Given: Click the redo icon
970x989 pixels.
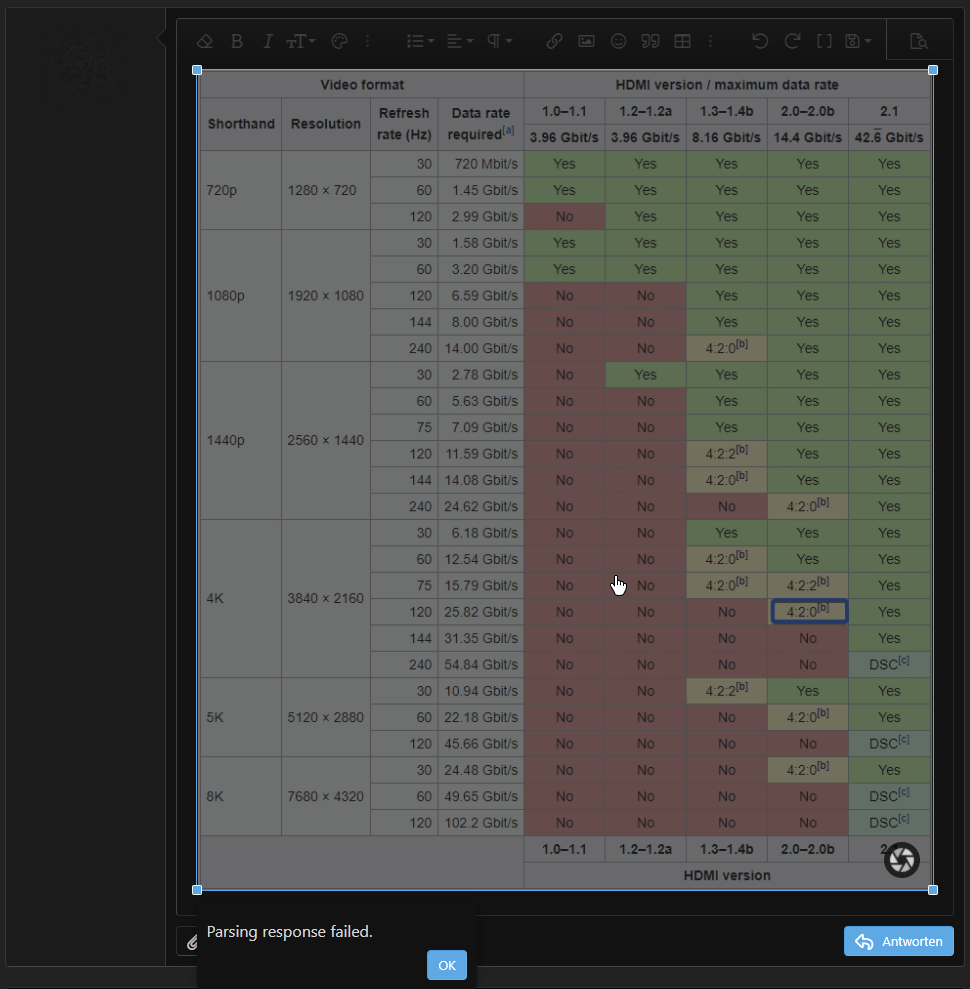Looking at the screenshot, I should coord(792,42).
